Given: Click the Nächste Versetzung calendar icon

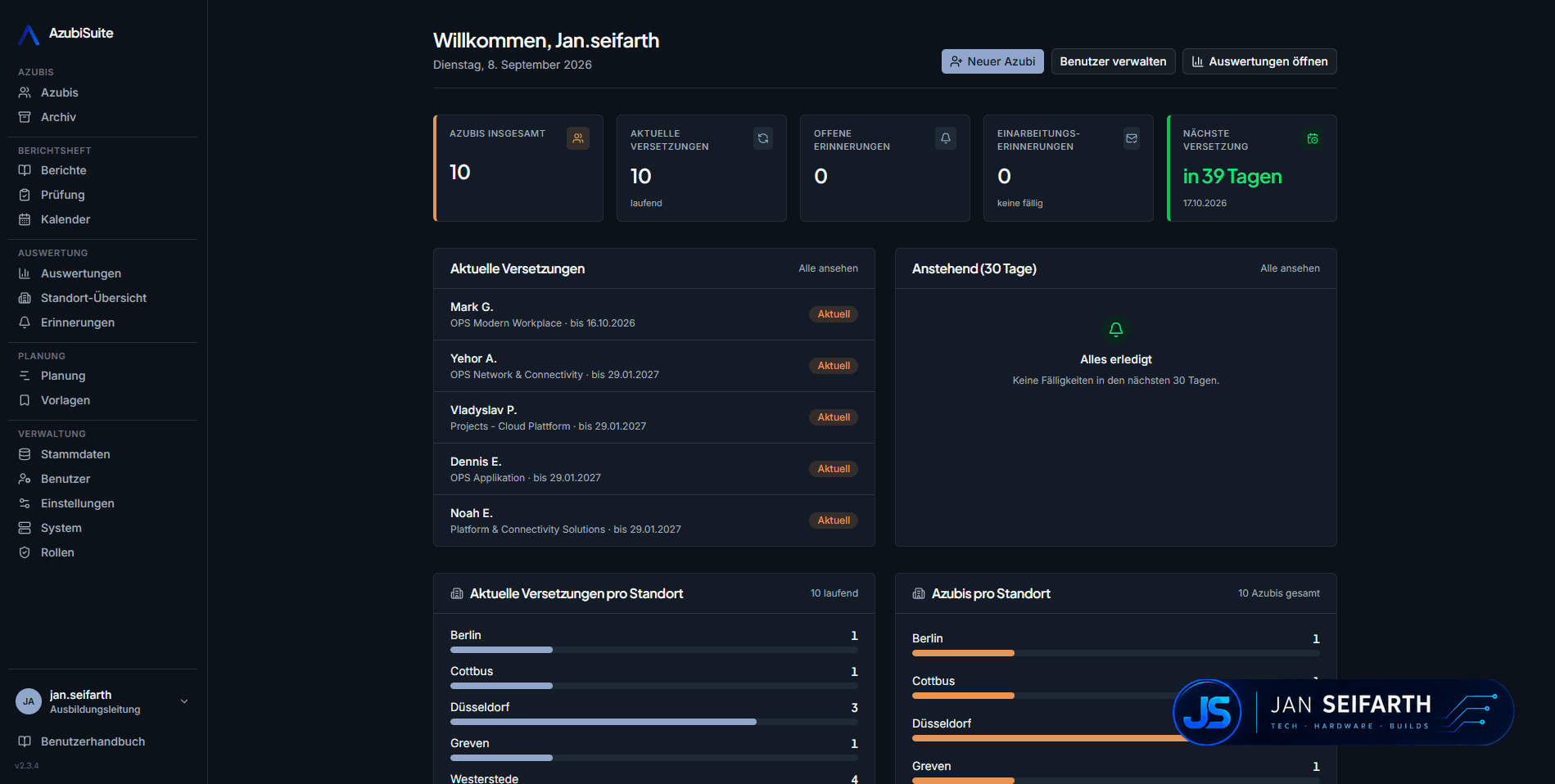Looking at the screenshot, I should (x=1313, y=138).
